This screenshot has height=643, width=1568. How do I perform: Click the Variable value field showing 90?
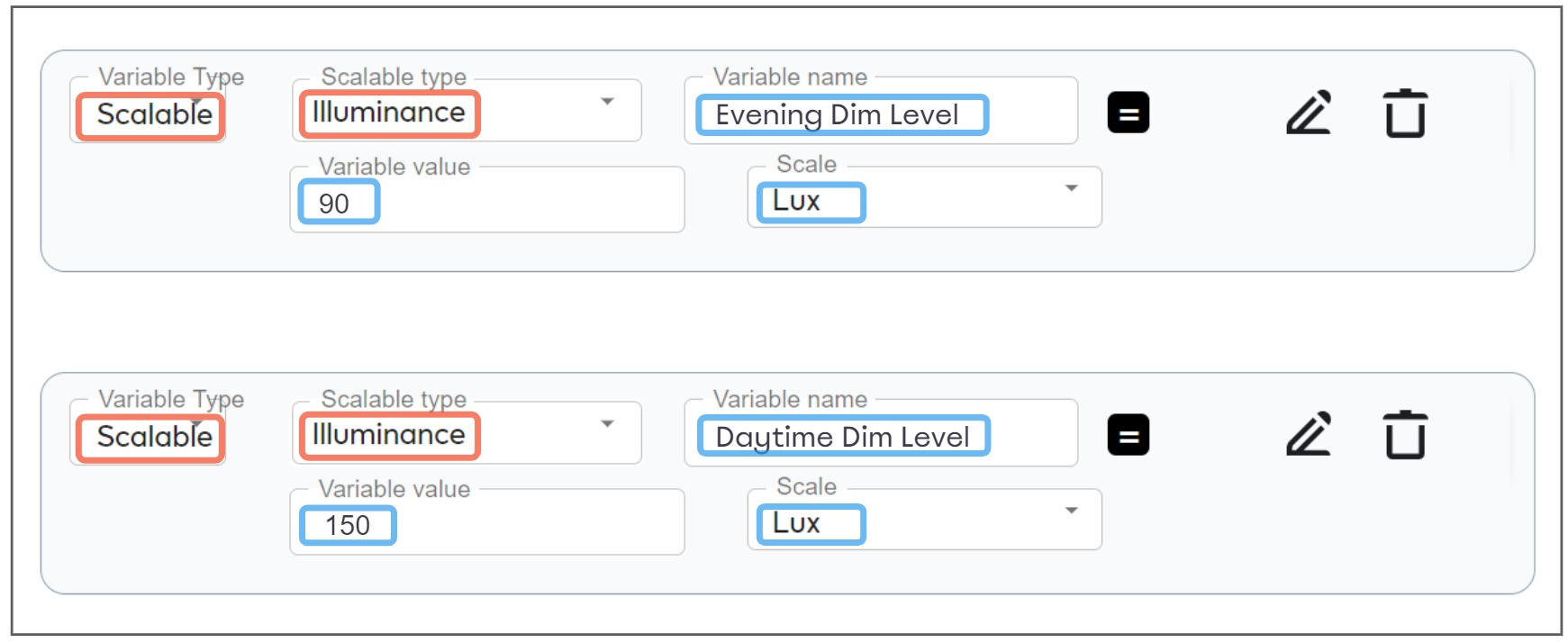click(487, 200)
